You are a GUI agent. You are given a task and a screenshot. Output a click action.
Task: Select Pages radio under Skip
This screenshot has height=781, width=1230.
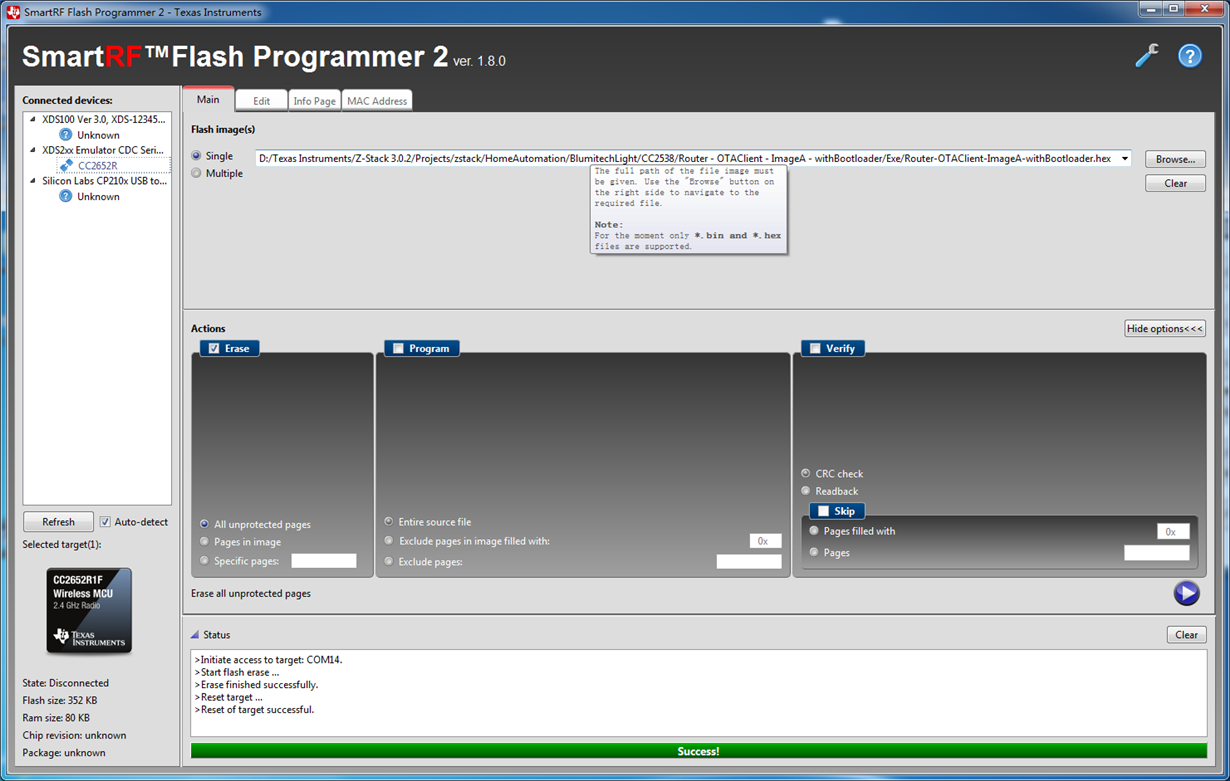pyautogui.click(x=814, y=552)
